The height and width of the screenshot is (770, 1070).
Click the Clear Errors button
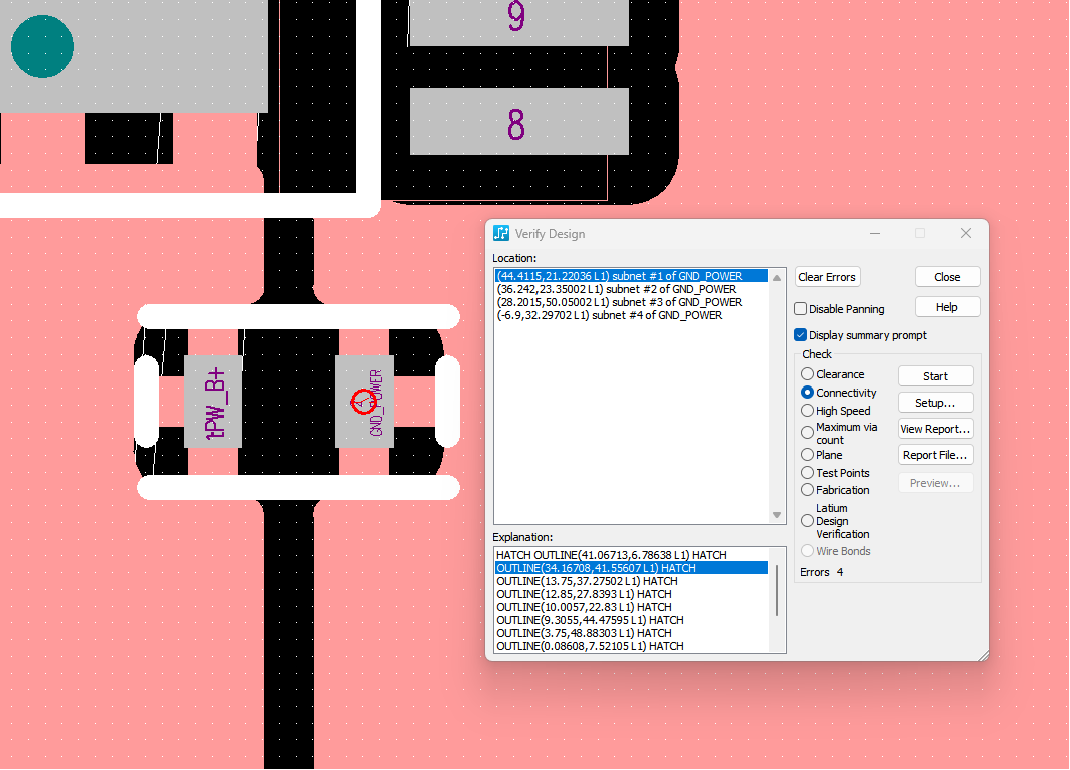(828, 277)
